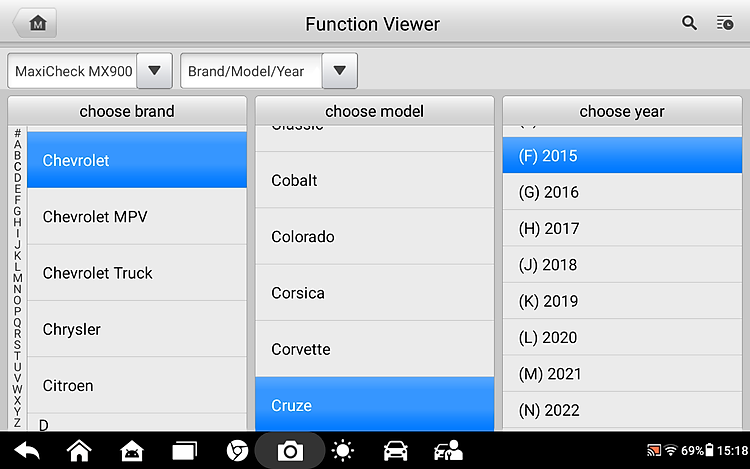
Task: Jump to letter M in brand index
Action: tap(17, 278)
